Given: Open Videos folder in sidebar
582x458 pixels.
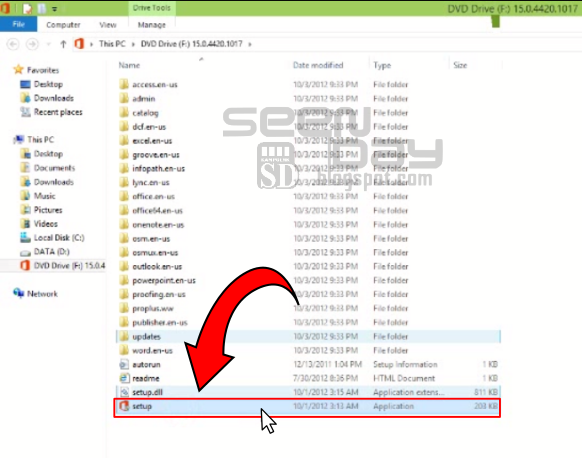Looking at the screenshot, I should (46, 224).
